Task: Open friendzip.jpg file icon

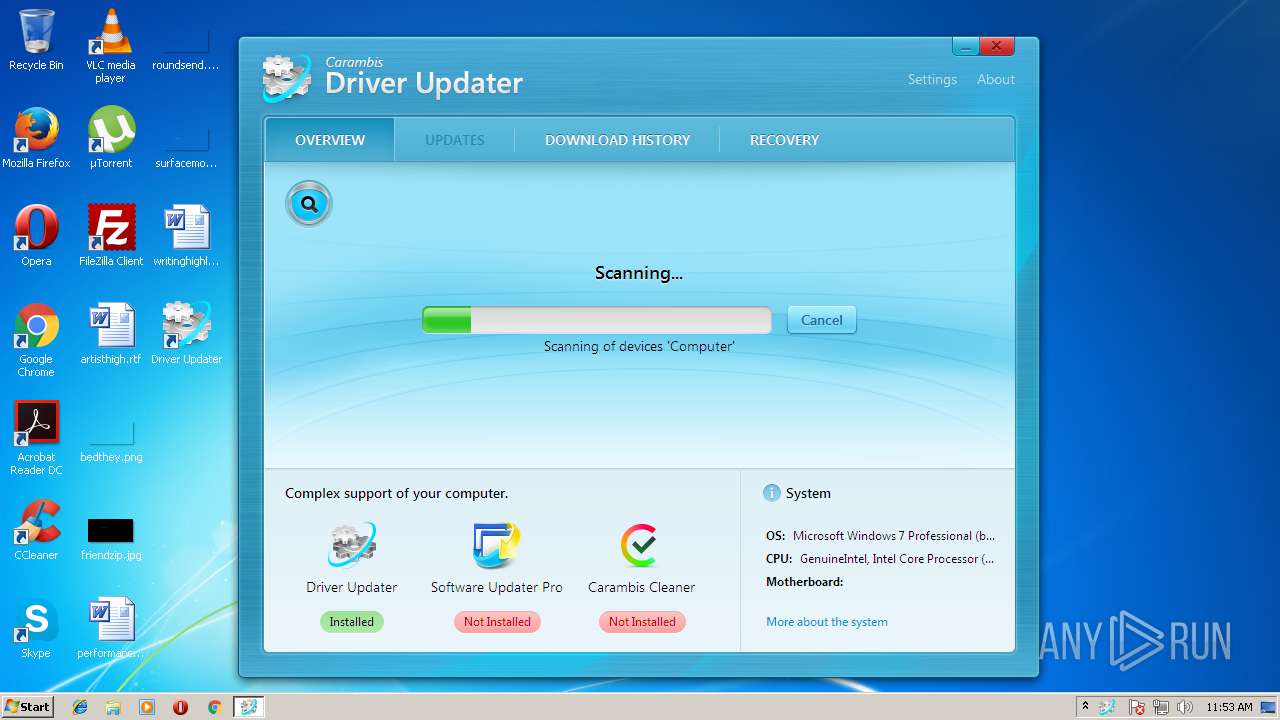Action: pyautogui.click(x=111, y=538)
